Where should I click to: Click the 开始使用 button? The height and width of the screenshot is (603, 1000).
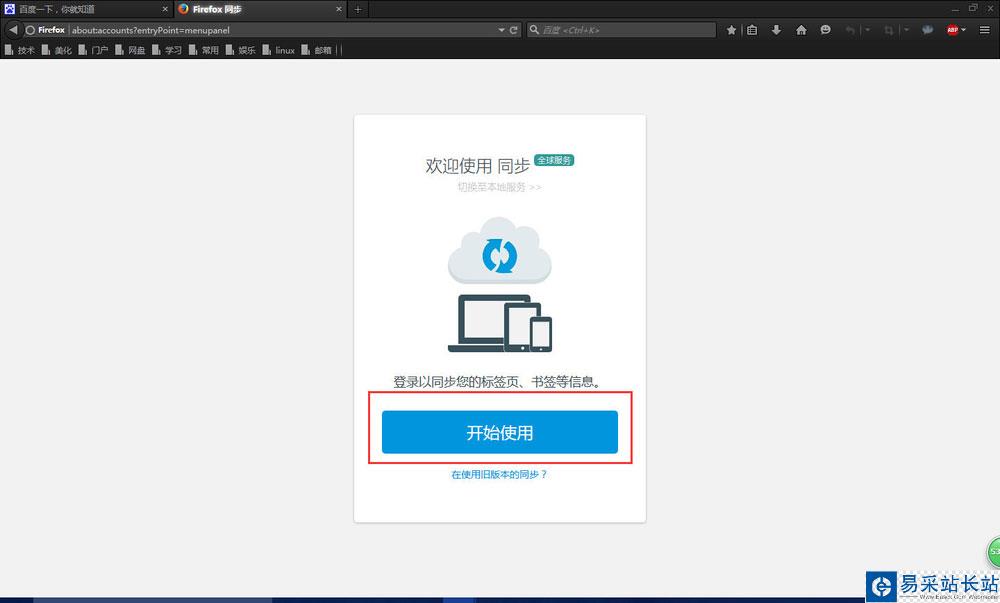499,432
